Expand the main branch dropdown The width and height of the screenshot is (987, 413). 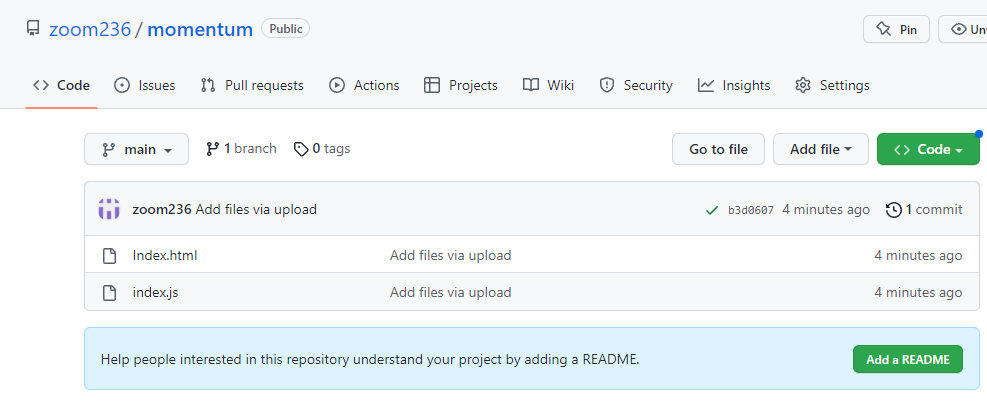[x=137, y=149]
